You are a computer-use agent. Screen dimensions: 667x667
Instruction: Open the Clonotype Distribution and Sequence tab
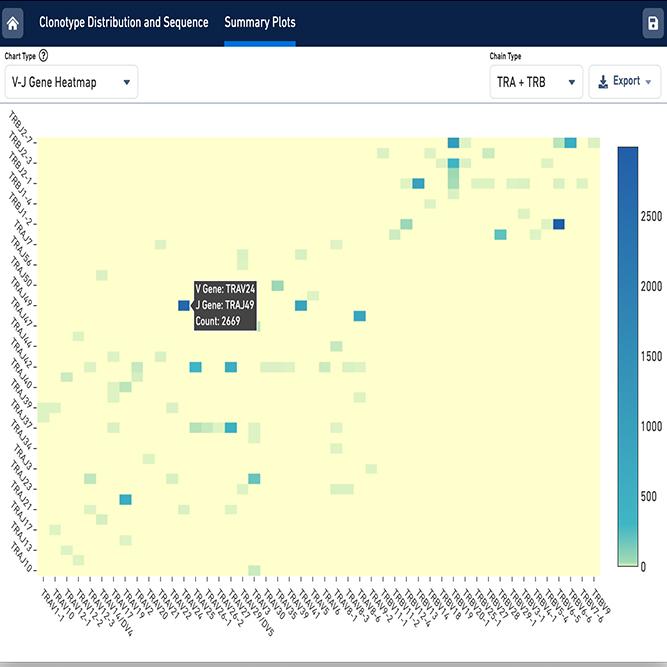[x=123, y=22]
